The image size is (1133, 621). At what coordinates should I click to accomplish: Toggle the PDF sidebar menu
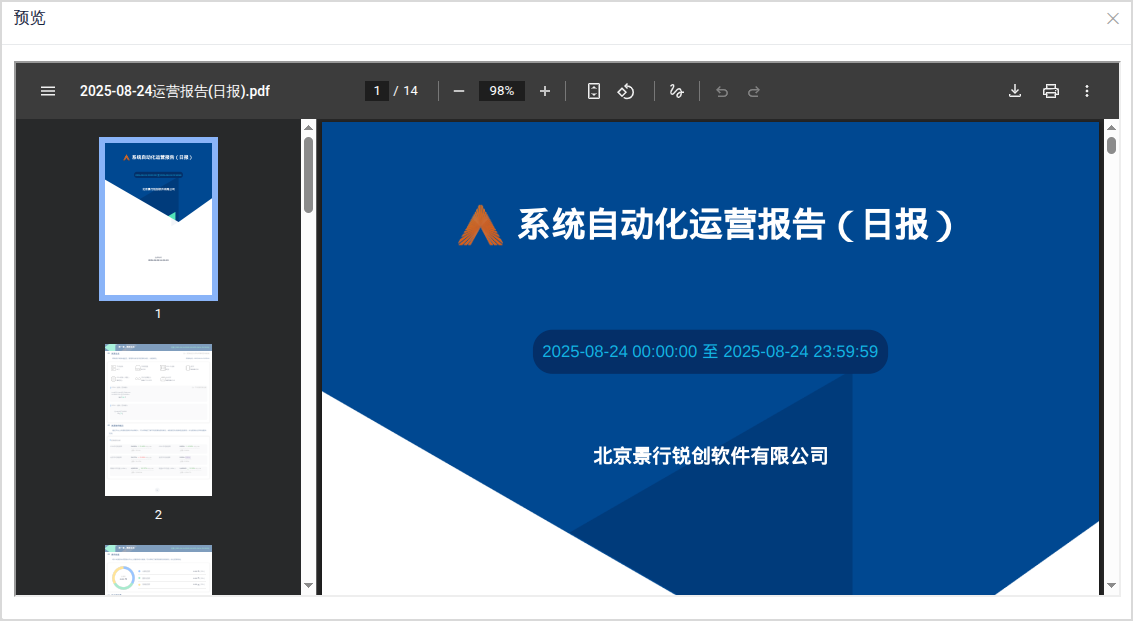pyautogui.click(x=48, y=91)
